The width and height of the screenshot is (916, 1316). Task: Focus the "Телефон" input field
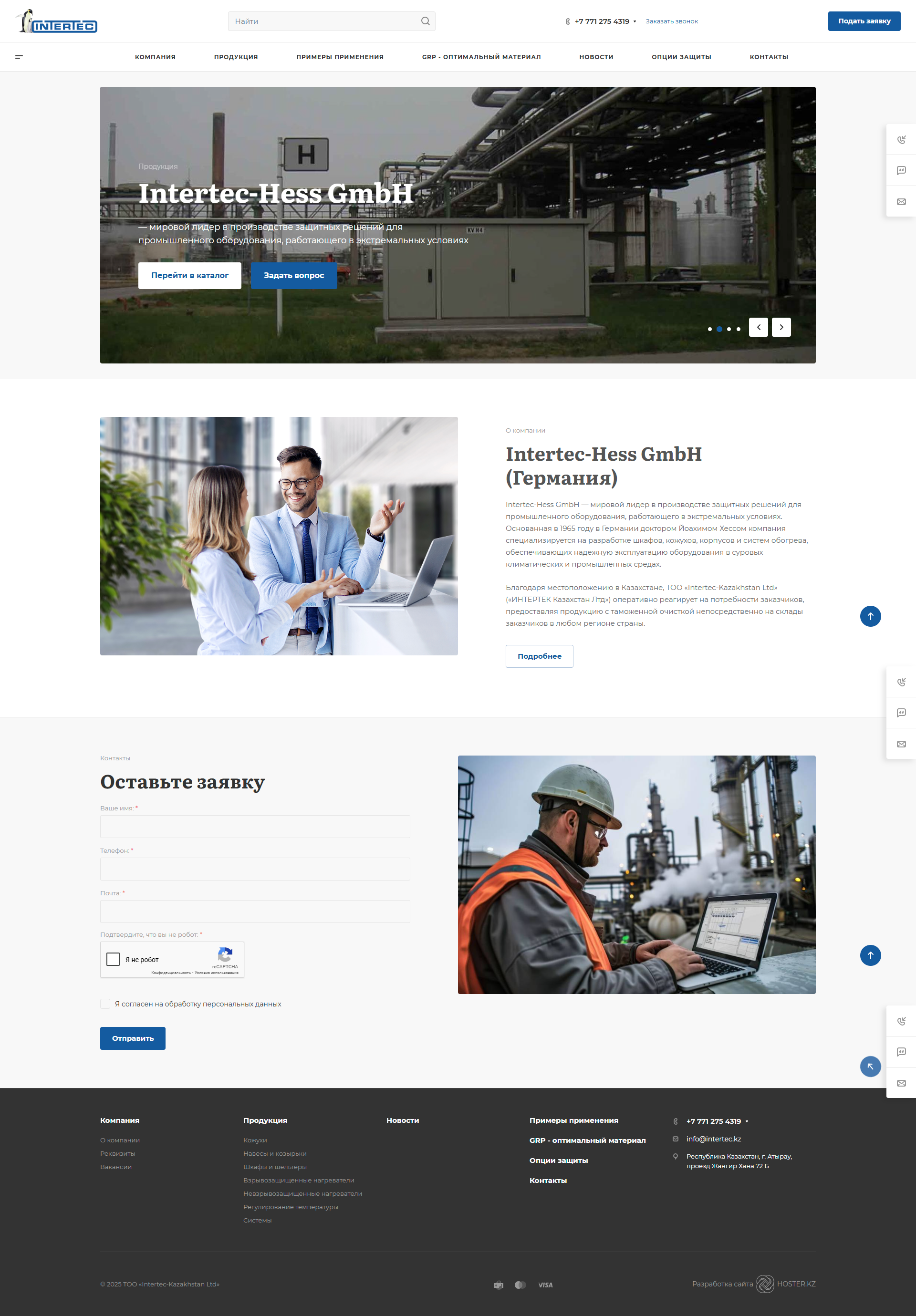click(x=255, y=869)
